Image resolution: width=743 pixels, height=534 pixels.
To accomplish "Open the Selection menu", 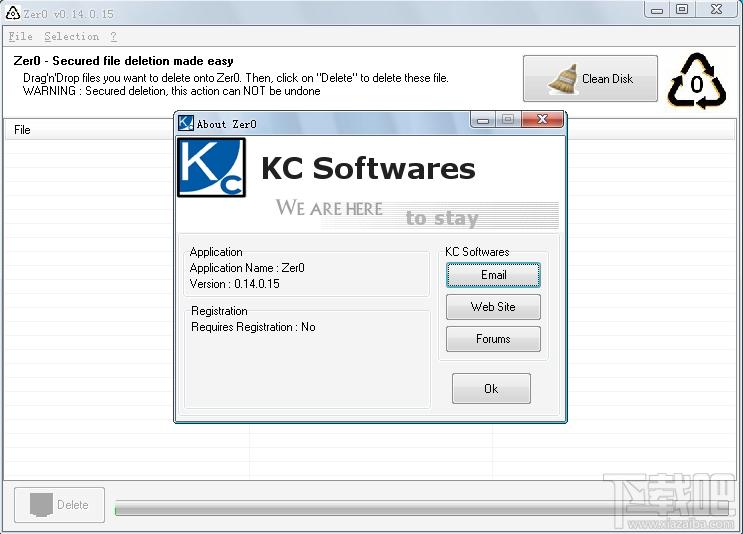I will tap(72, 36).
